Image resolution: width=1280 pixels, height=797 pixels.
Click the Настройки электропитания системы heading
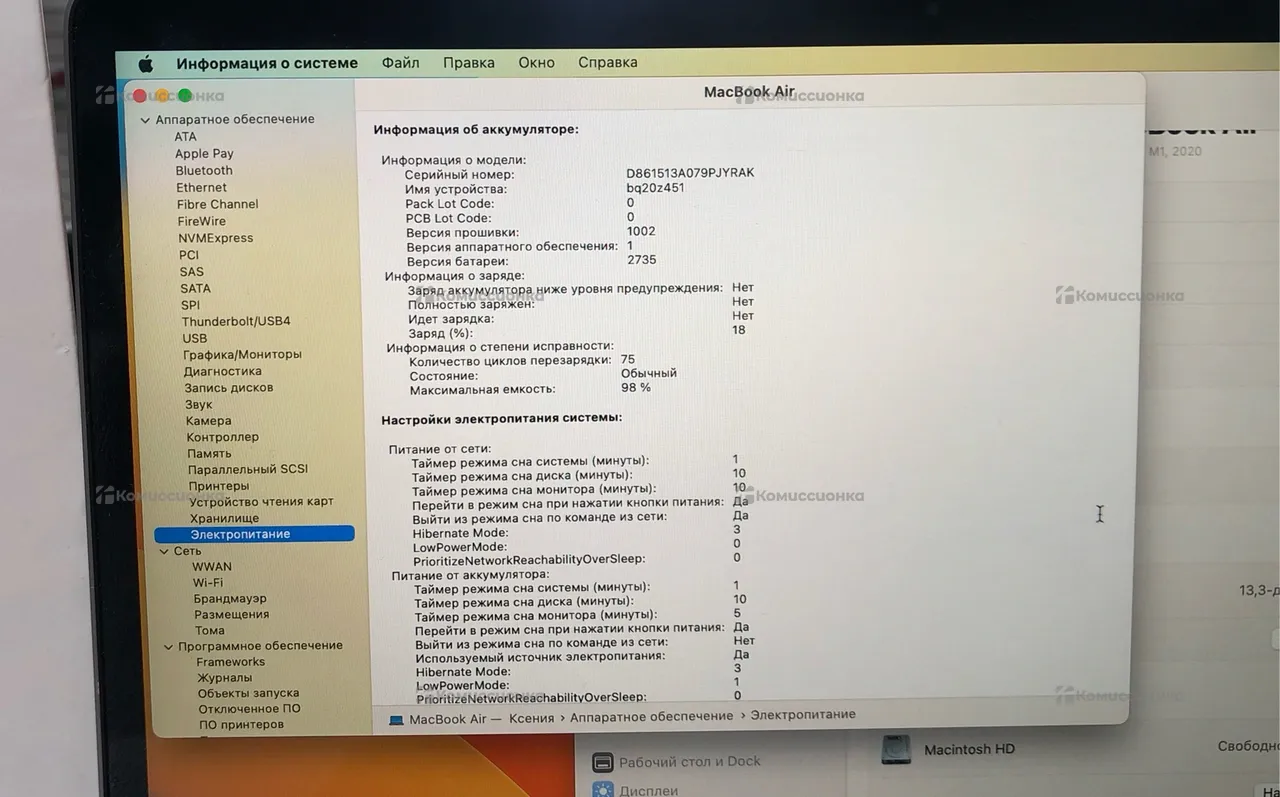pos(501,418)
